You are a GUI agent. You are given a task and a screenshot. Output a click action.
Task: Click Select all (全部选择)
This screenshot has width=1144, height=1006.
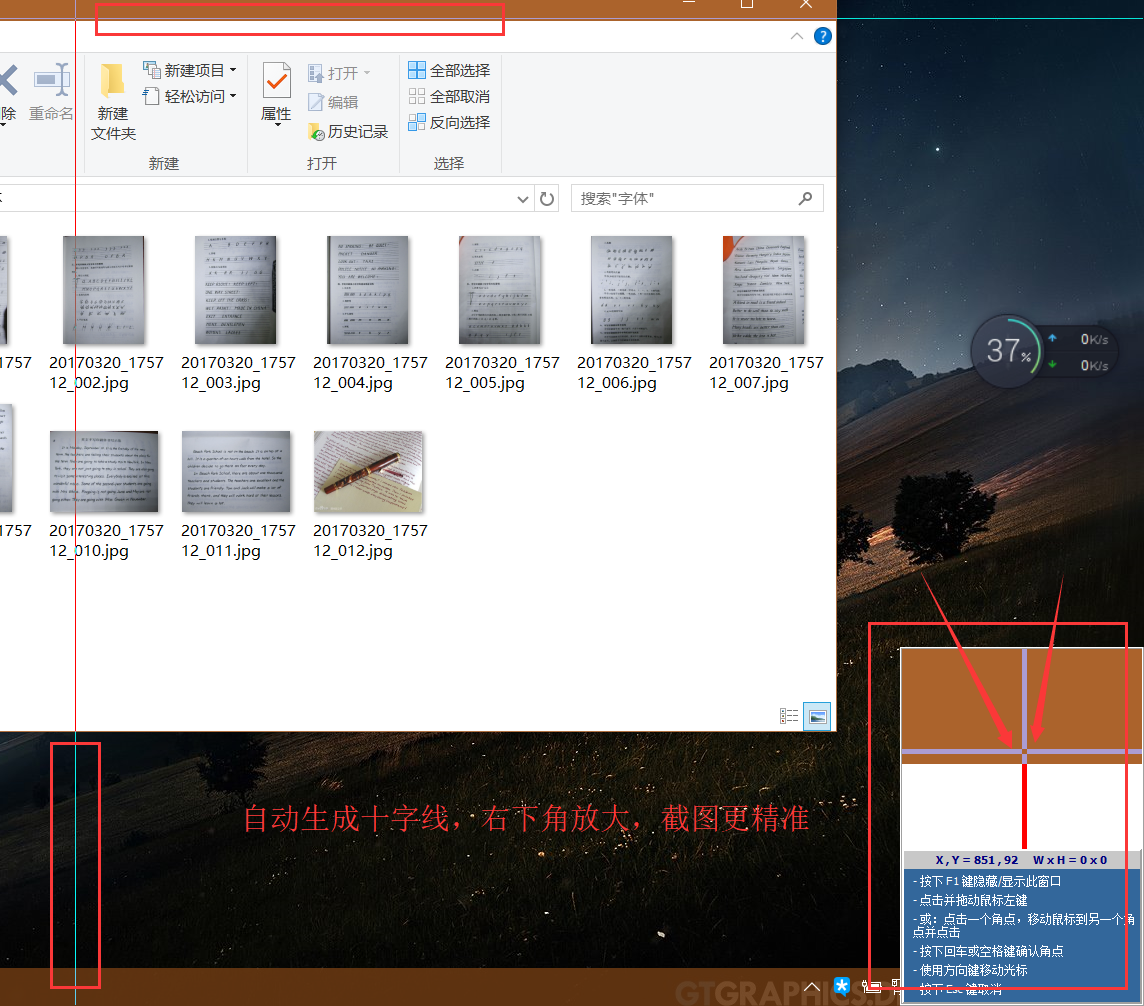coord(448,70)
